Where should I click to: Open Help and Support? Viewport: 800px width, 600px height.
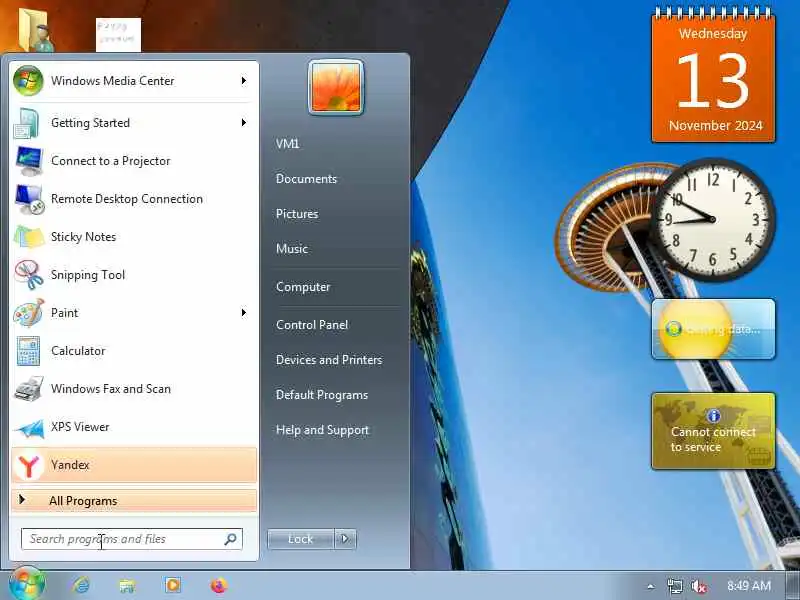322,430
